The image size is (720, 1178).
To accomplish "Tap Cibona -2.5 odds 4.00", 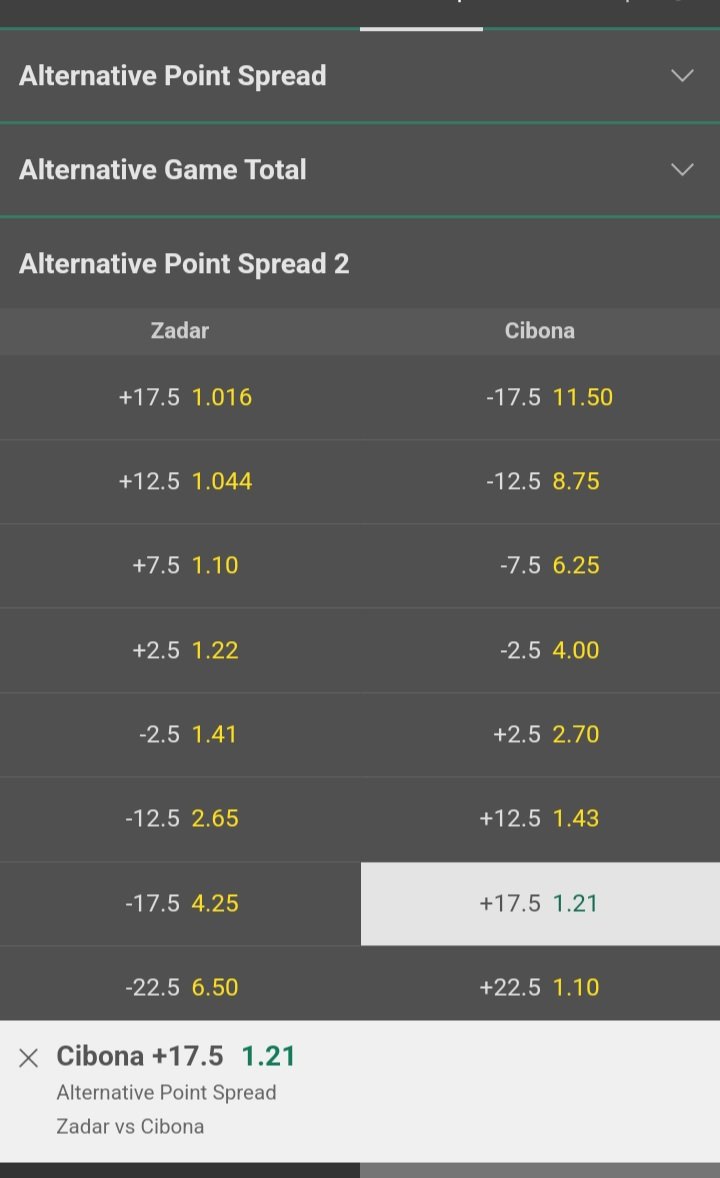I will [x=540, y=650].
